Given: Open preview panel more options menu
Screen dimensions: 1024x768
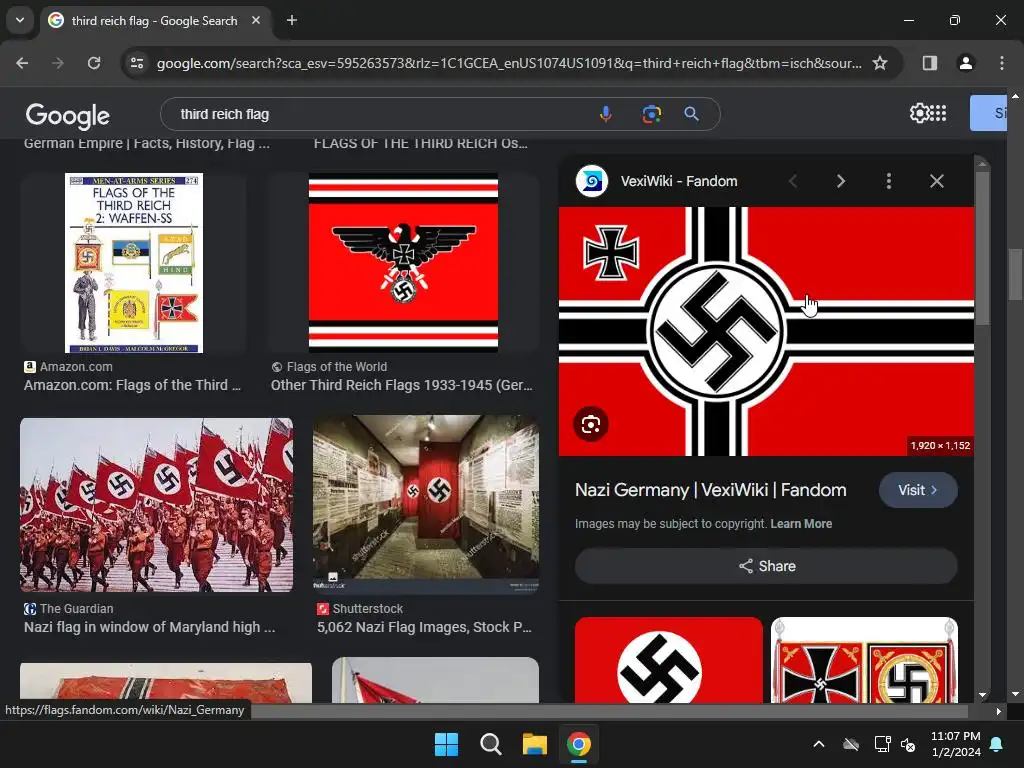Looking at the screenshot, I should (x=888, y=181).
